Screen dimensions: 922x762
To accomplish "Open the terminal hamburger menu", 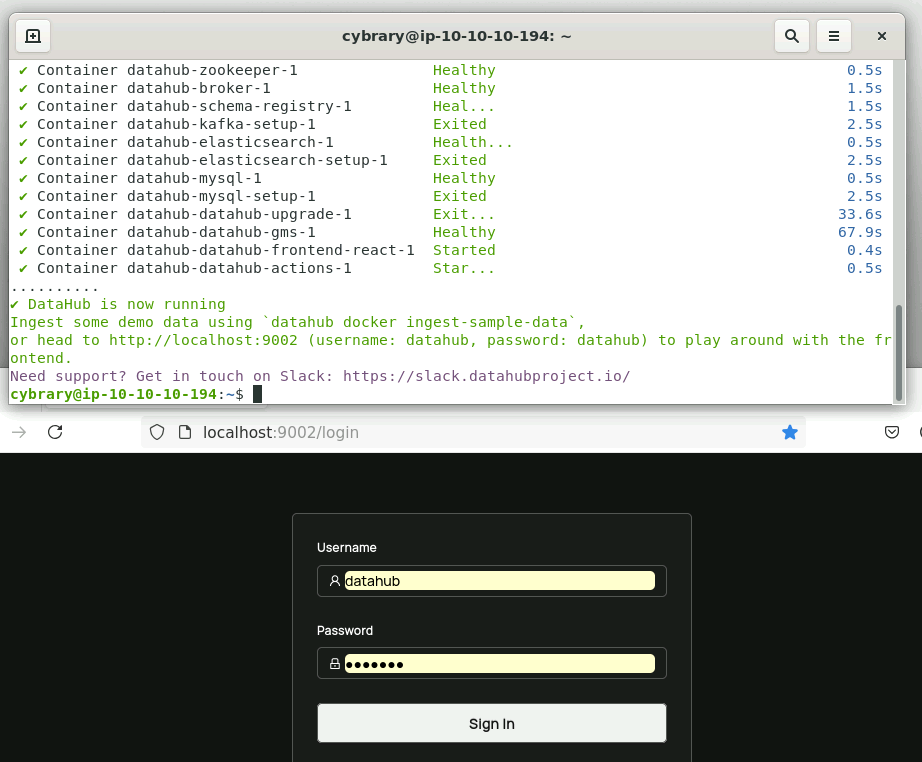I will tap(834, 36).
